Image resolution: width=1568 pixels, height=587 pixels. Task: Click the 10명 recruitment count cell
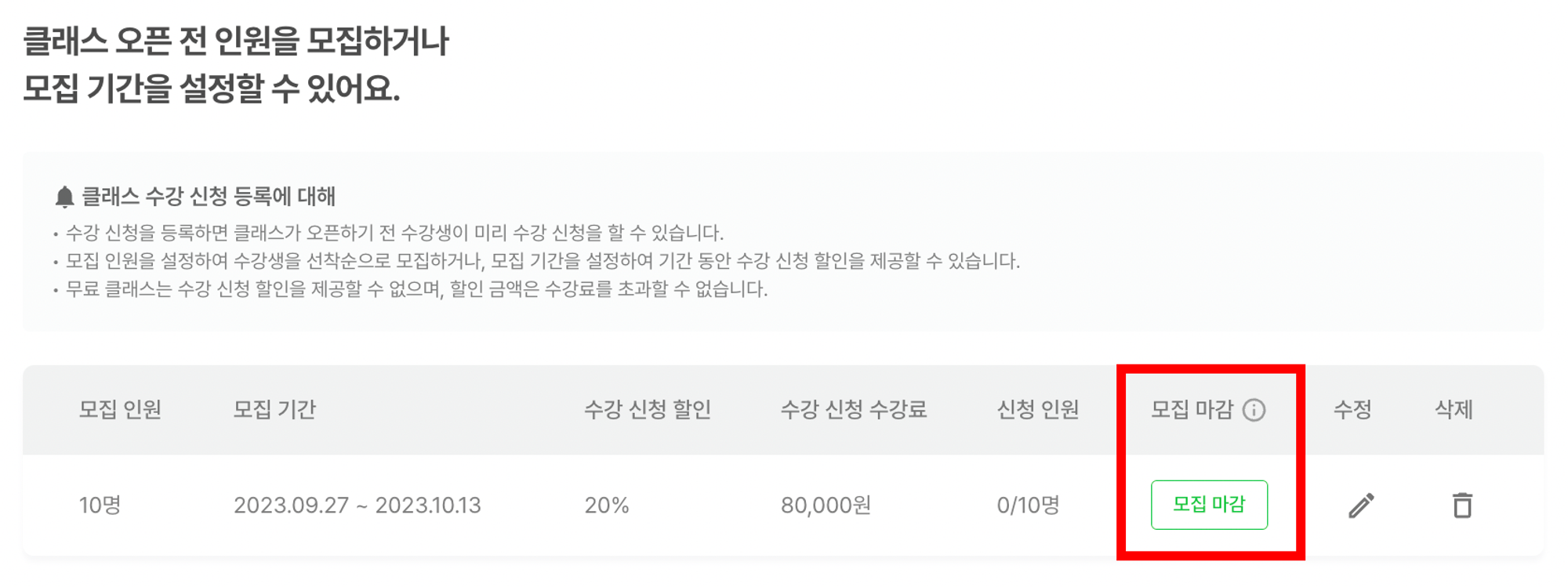[x=100, y=505]
